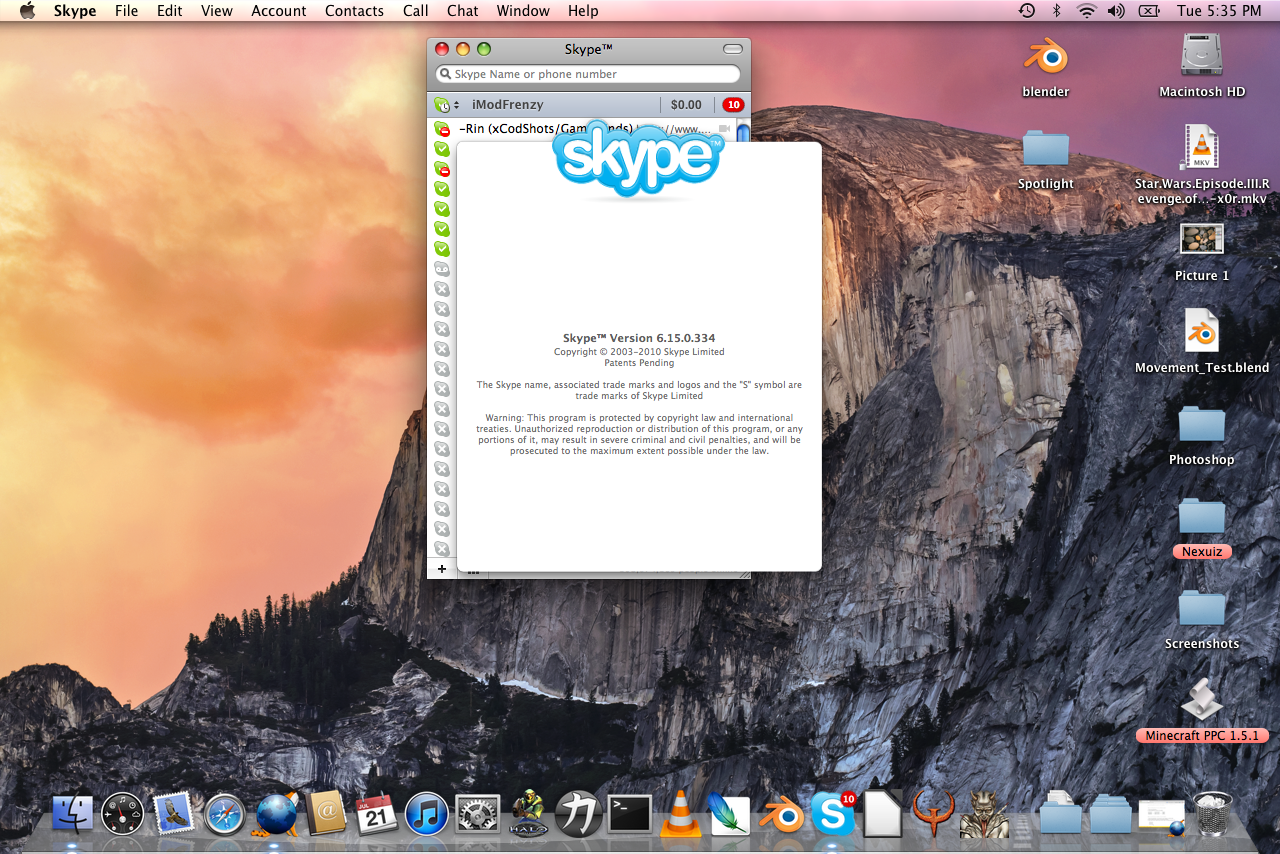Launch iTunes from the Dock

[x=427, y=813]
